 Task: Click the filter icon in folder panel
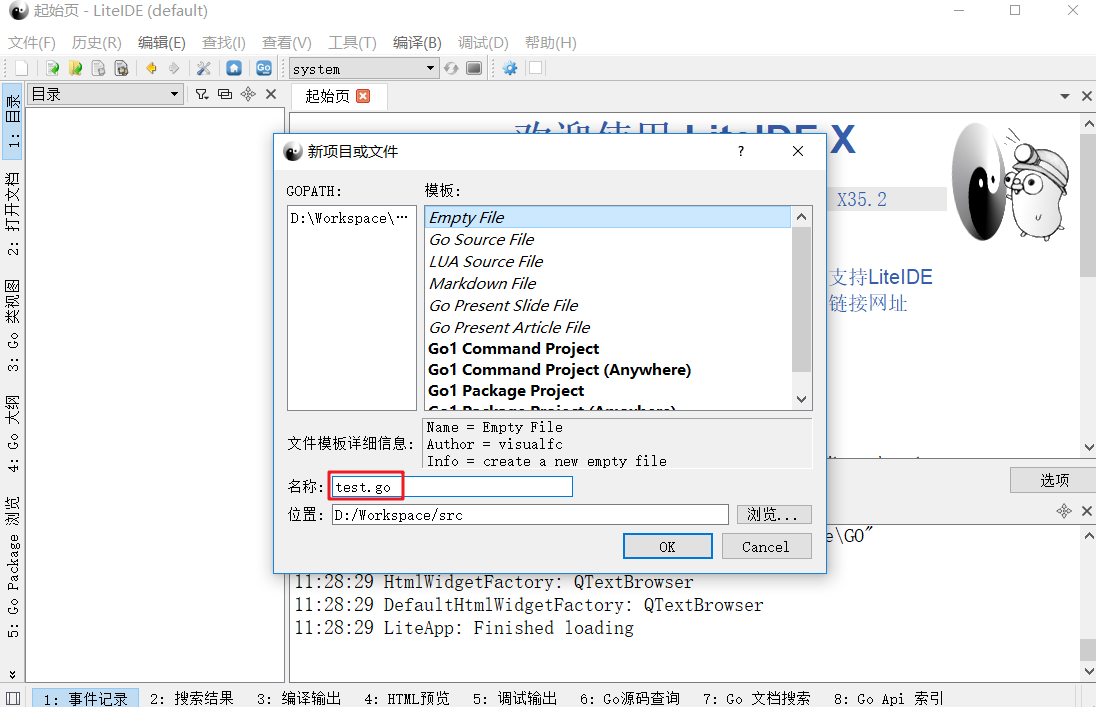201,94
